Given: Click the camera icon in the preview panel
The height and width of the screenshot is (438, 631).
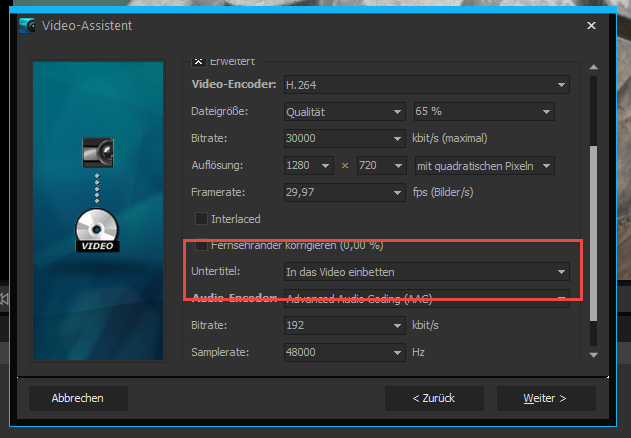Looking at the screenshot, I should (98, 151).
